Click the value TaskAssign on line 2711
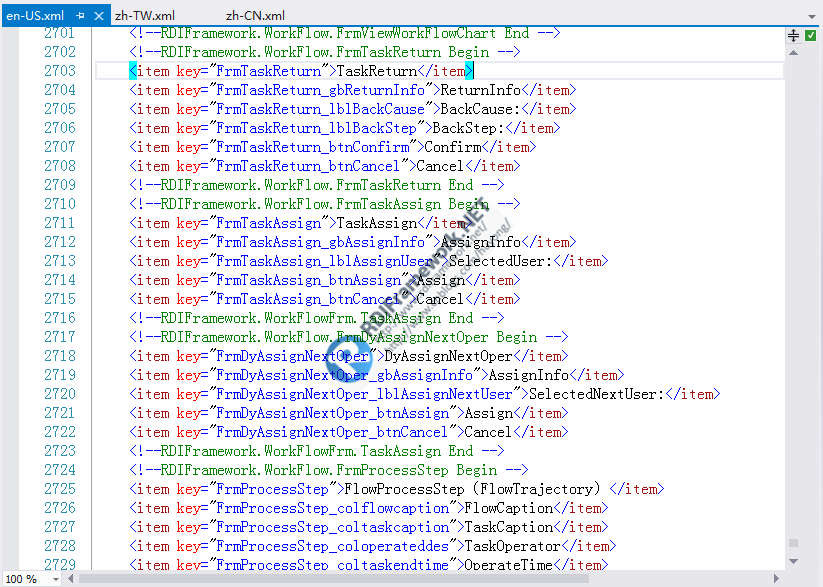823x587 pixels. 377,223
